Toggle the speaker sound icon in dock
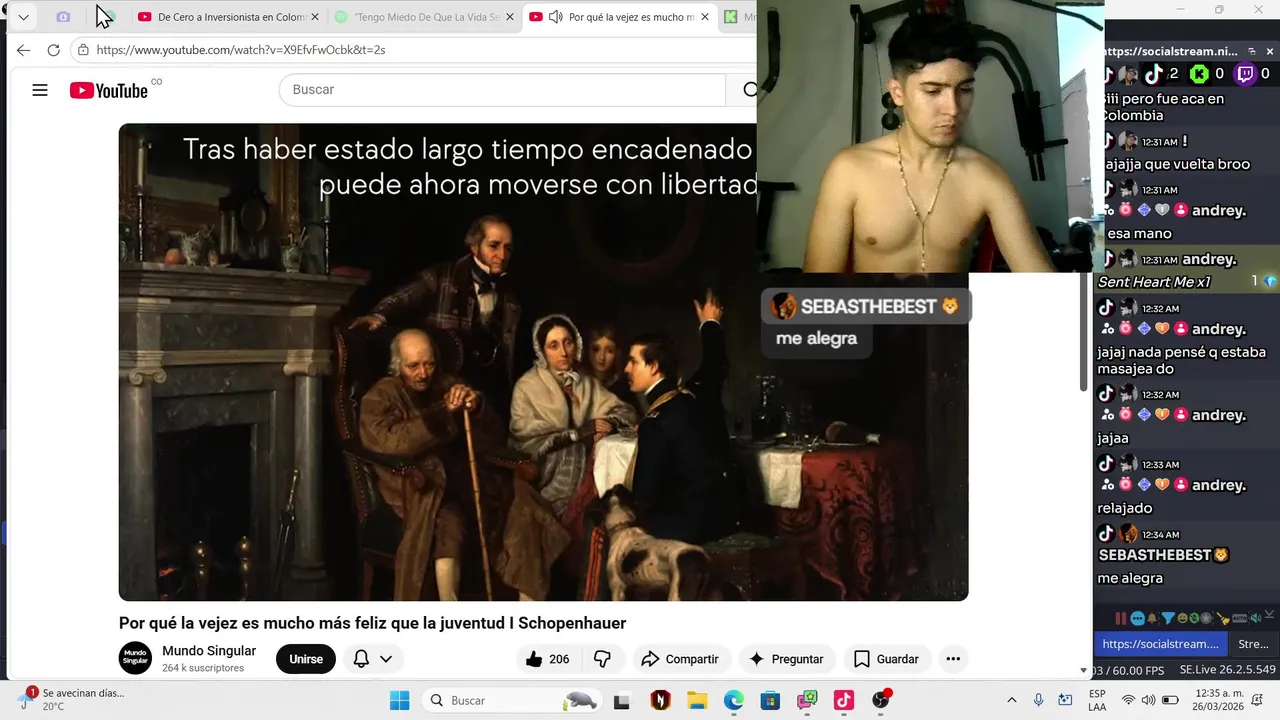Screen dimensions: 1280x720 (x=1257, y=618)
